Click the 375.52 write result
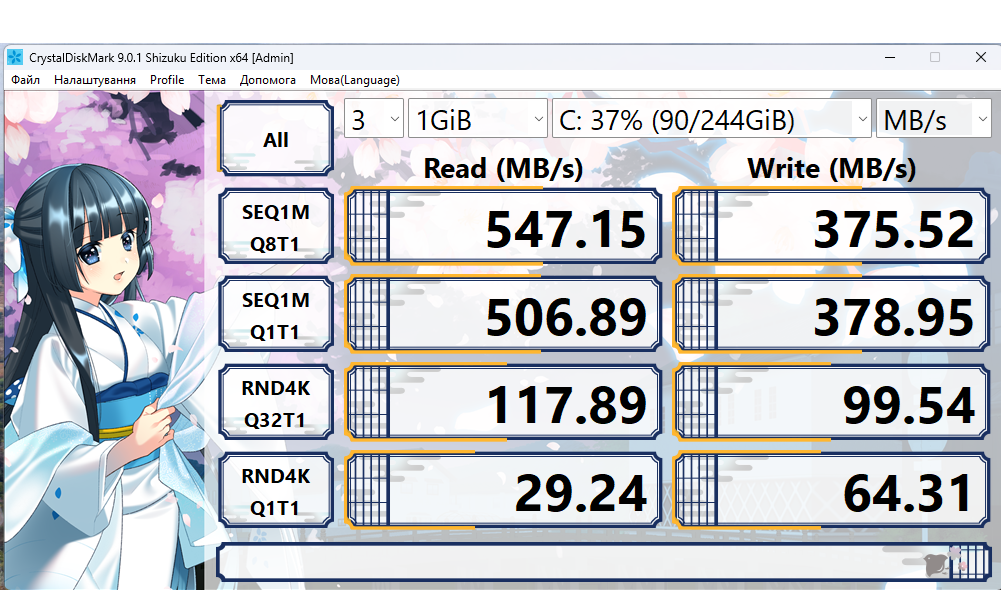The image size is (1001, 592). pyautogui.click(x=832, y=227)
